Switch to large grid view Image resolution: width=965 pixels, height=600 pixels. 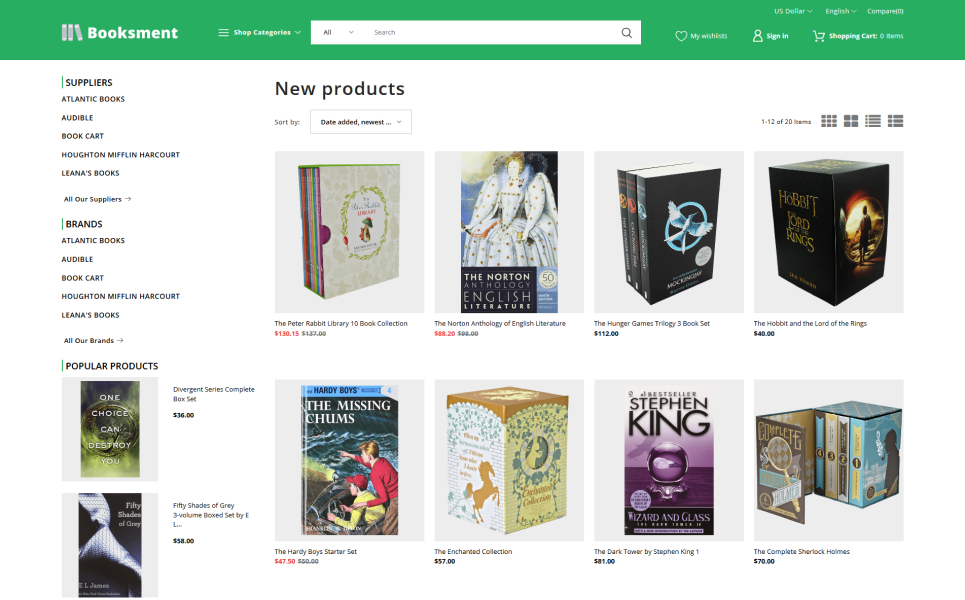click(x=851, y=121)
